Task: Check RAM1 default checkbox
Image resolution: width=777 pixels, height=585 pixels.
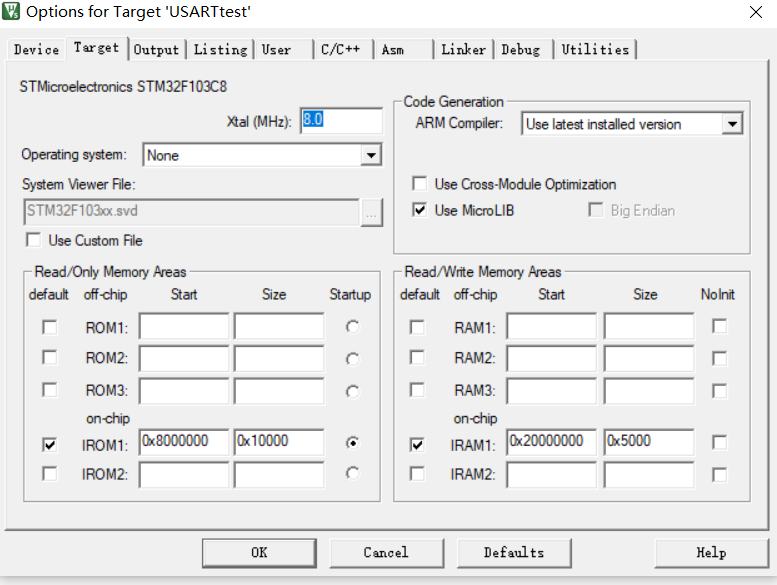Action: coord(417,327)
